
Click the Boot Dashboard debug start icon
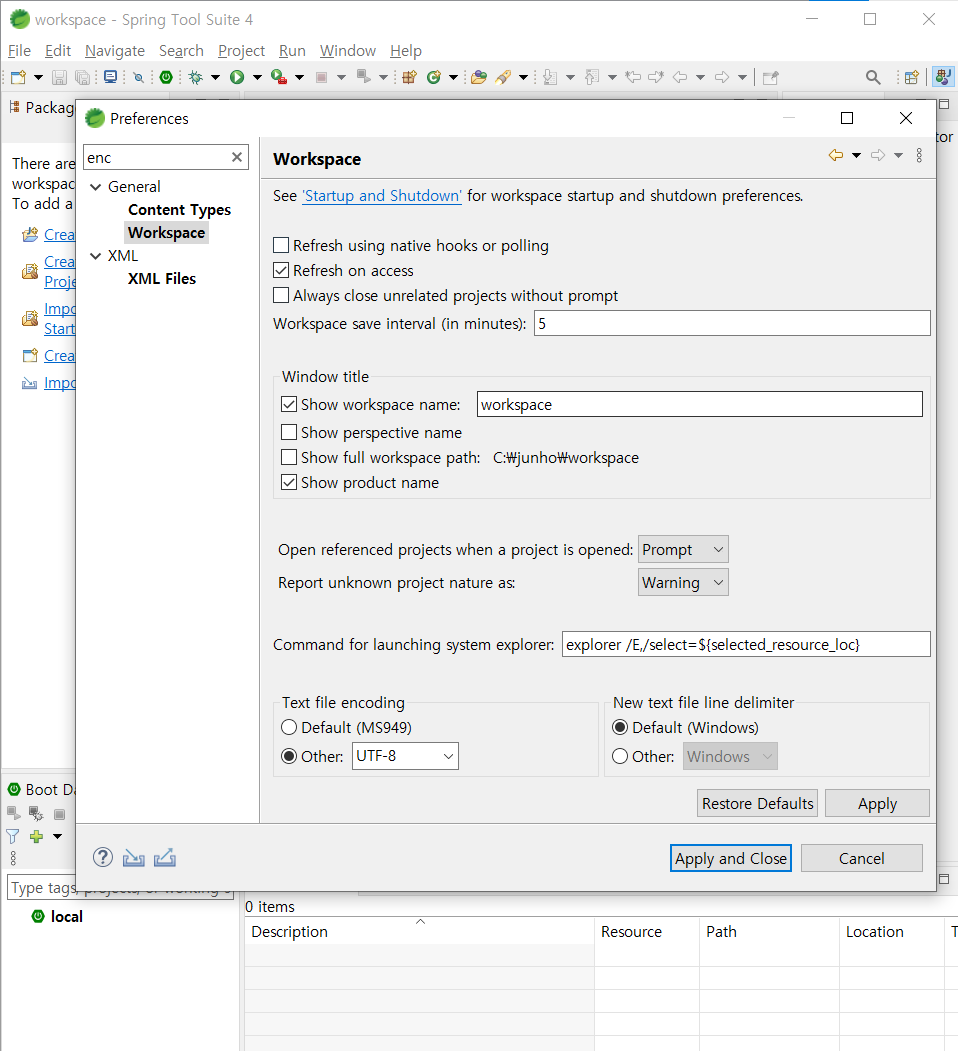(x=36, y=814)
